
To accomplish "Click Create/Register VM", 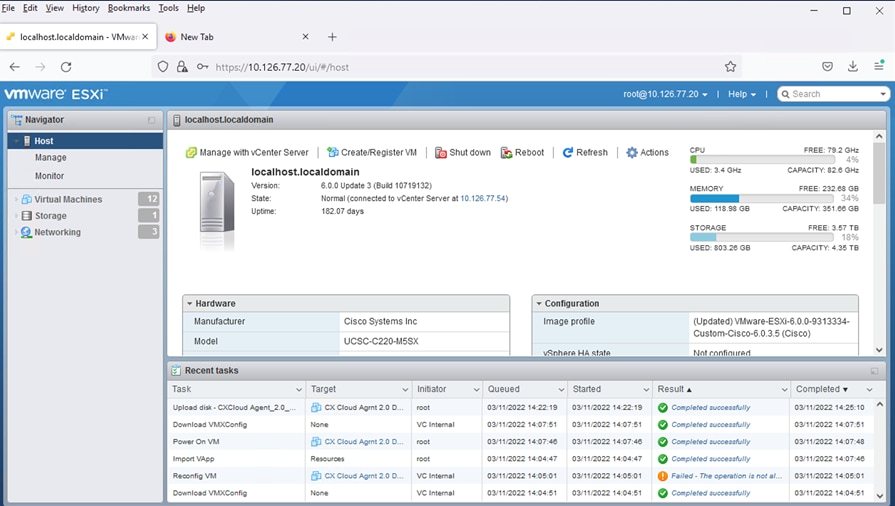I will coord(372,152).
